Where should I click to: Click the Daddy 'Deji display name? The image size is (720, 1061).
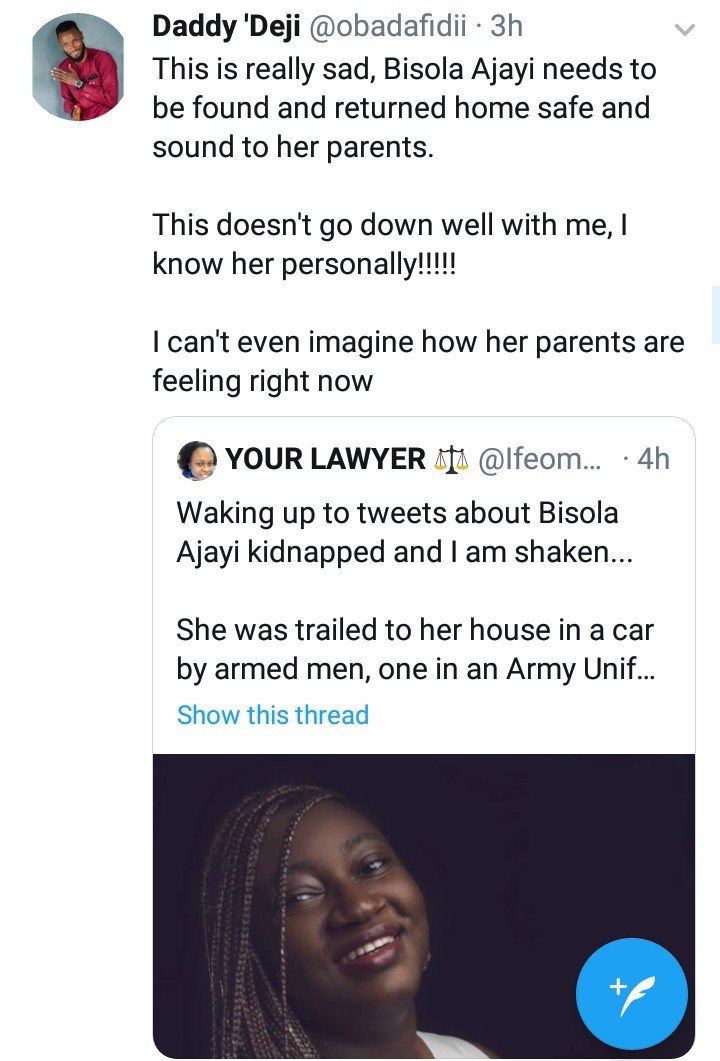point(226,26)
